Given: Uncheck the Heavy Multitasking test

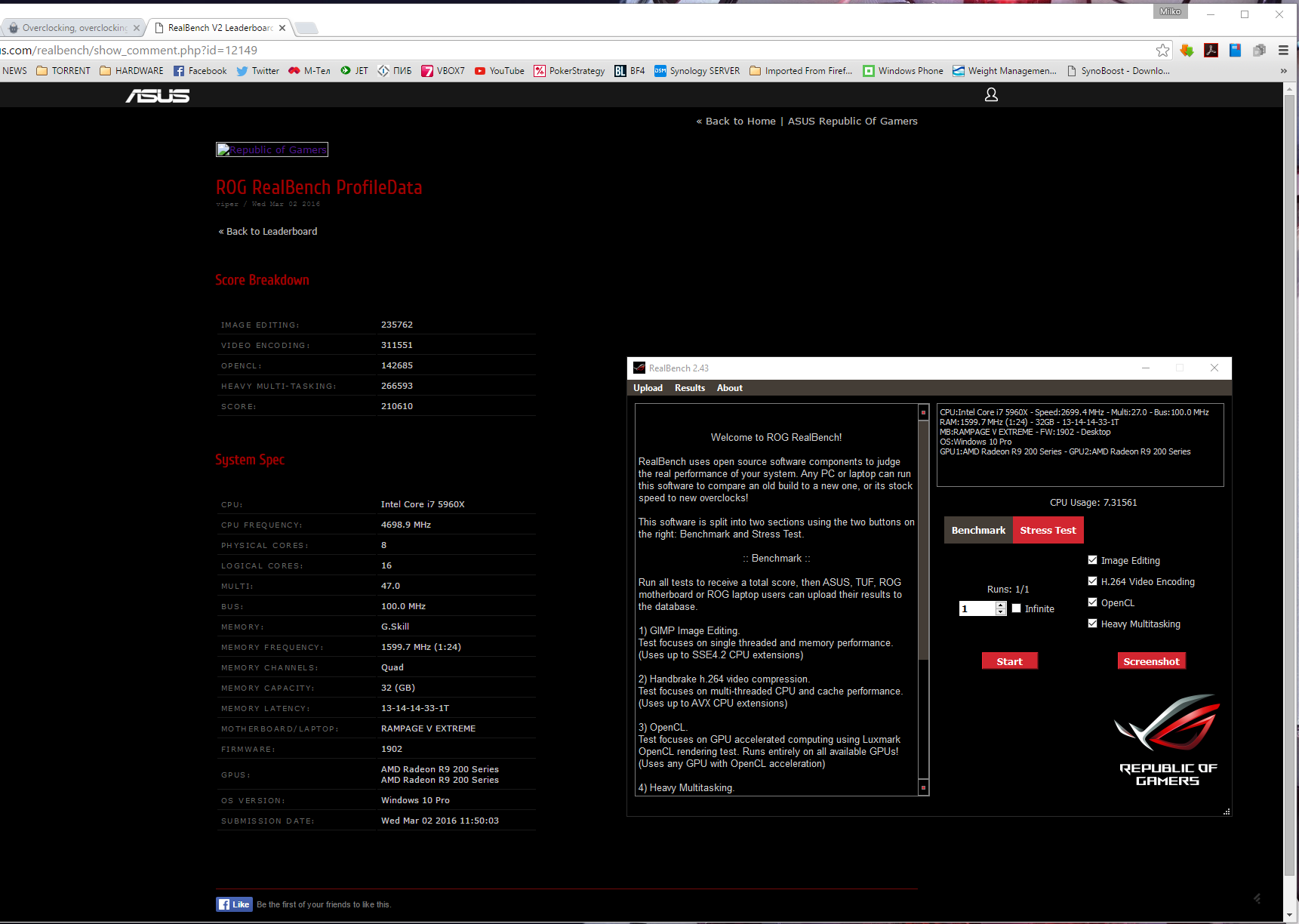Looking at the screenshot, I should click(x=1092, y=624).
